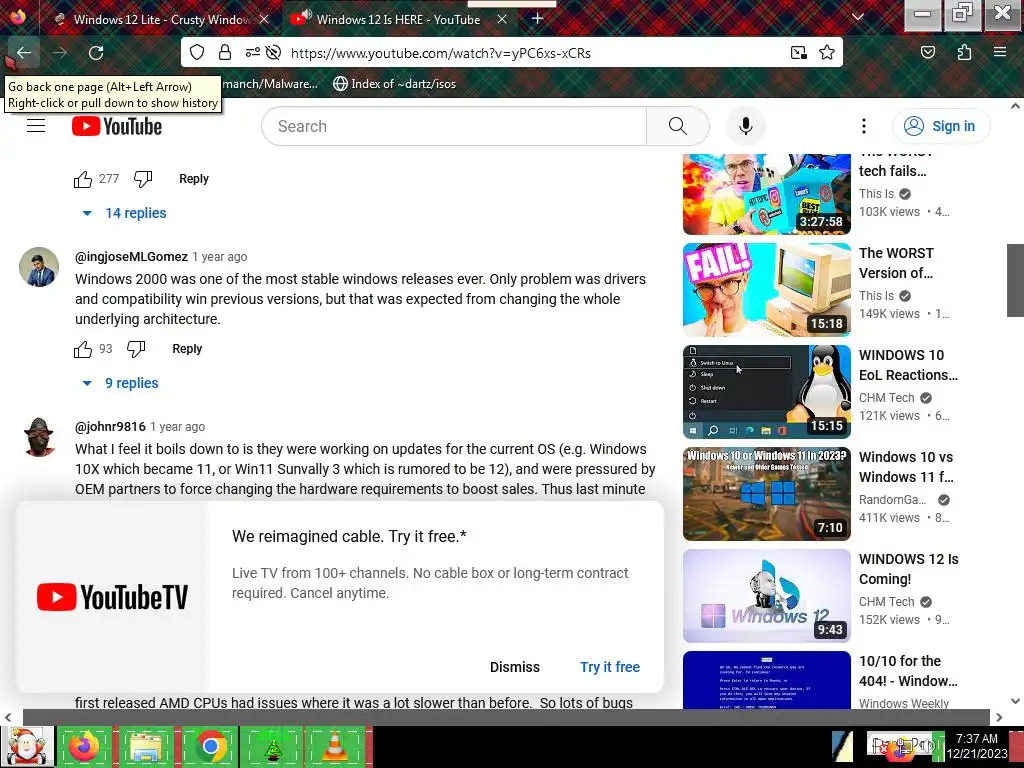Click Try it free for YouTube TV
1024x768 pixels.
(x=610, y=667)
